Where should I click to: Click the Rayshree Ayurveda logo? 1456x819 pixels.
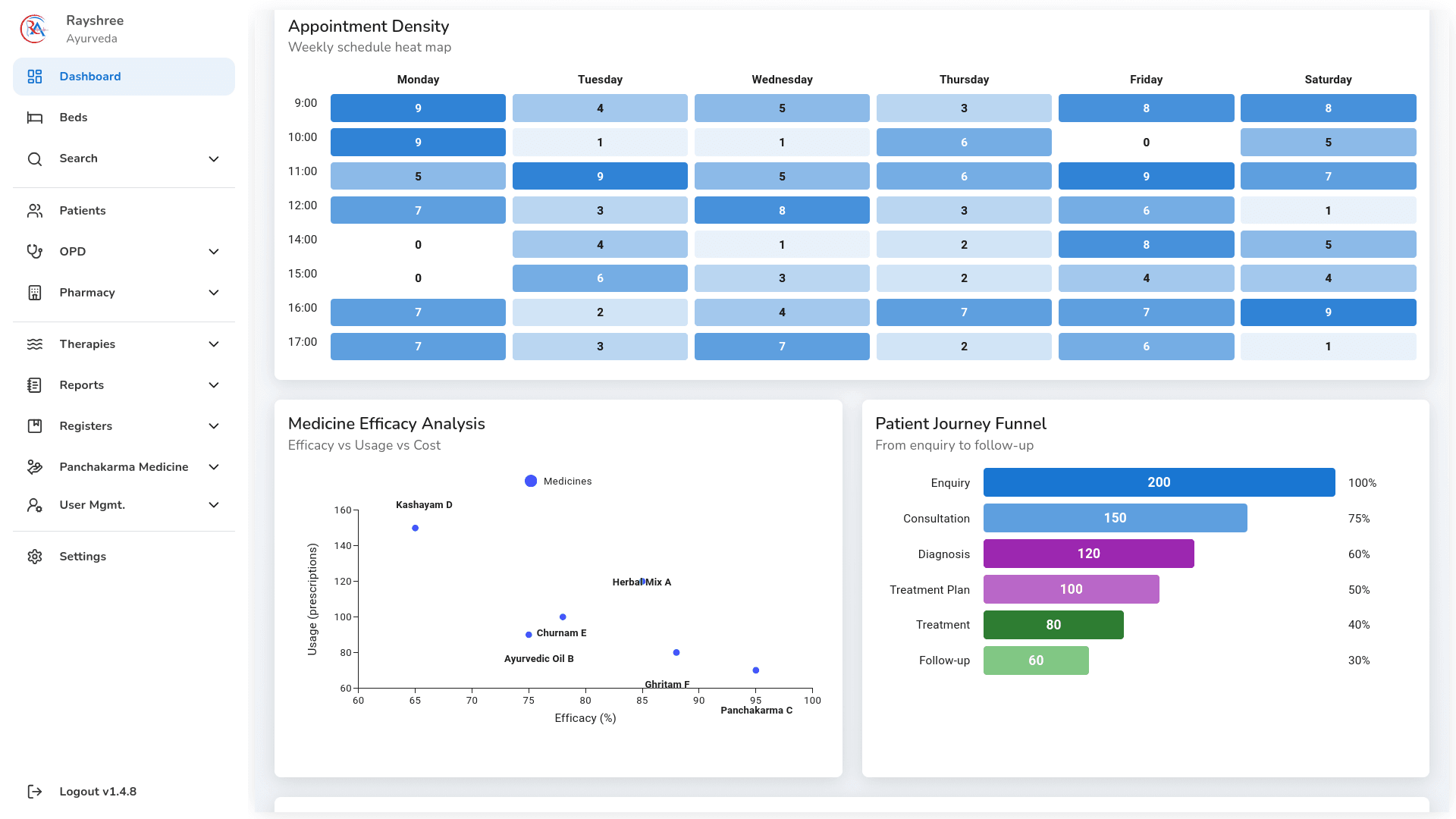tap(33, 28)
